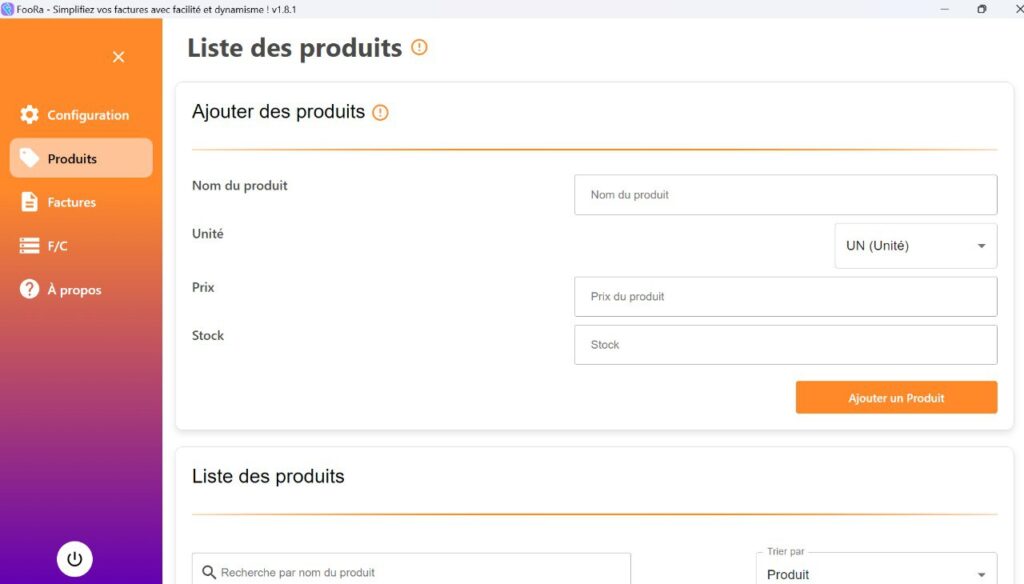Click info icon beside Liste des produits title
The height and width of the screenshot is (584, 1024).
(x=419, y=47)
